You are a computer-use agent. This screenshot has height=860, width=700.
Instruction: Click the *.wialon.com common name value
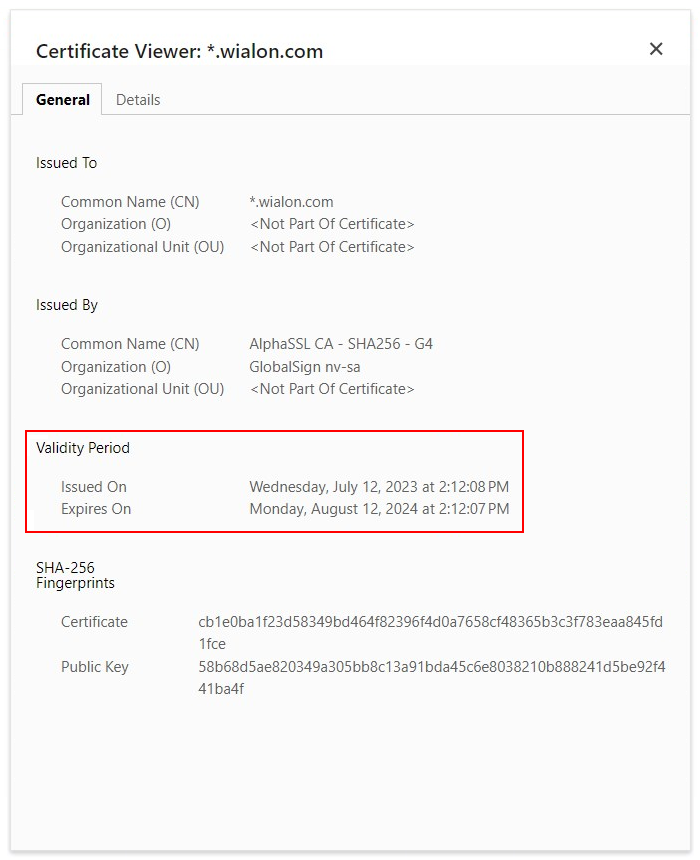[x=291, y=202]
